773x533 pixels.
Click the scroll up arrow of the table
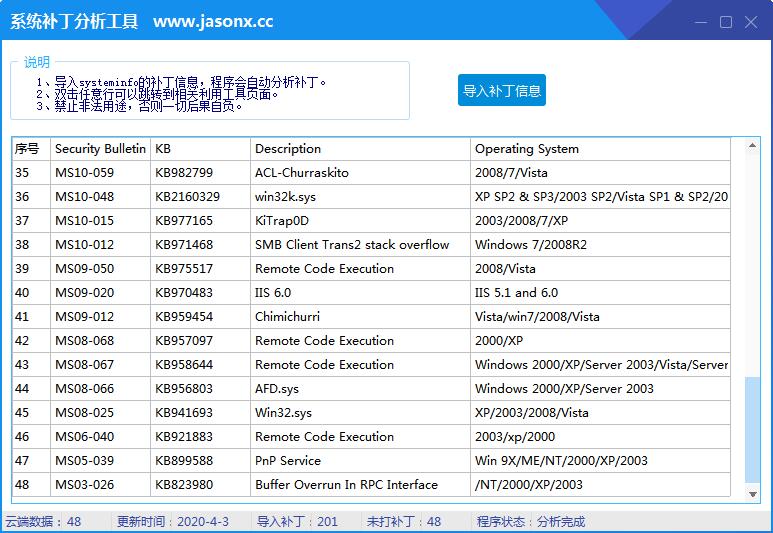753,145
